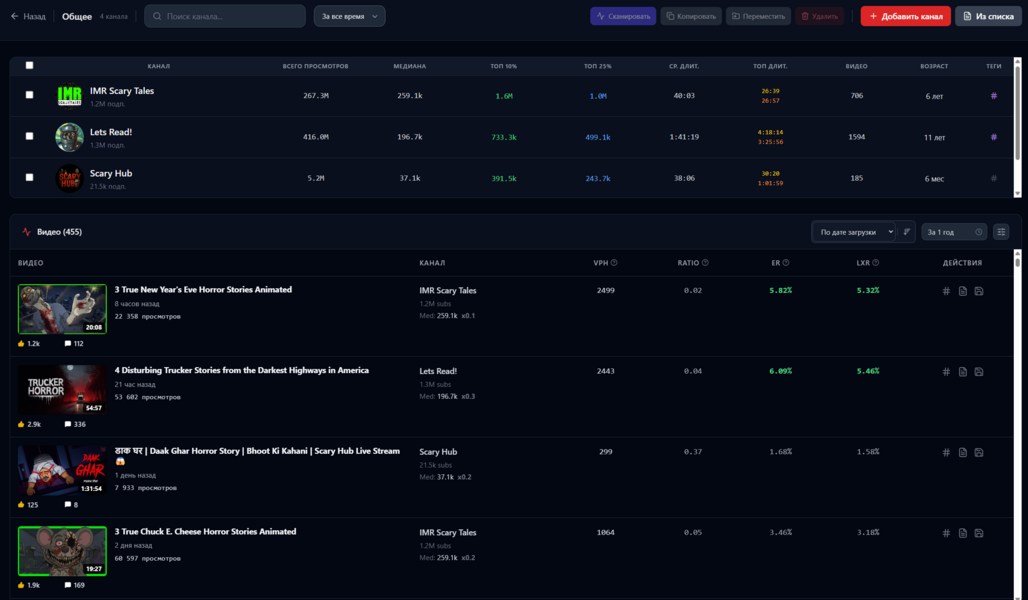Screen dimensions: 1028x600
Task: Click into the 'Поиск канала...' search field
Action: point(230,16)
